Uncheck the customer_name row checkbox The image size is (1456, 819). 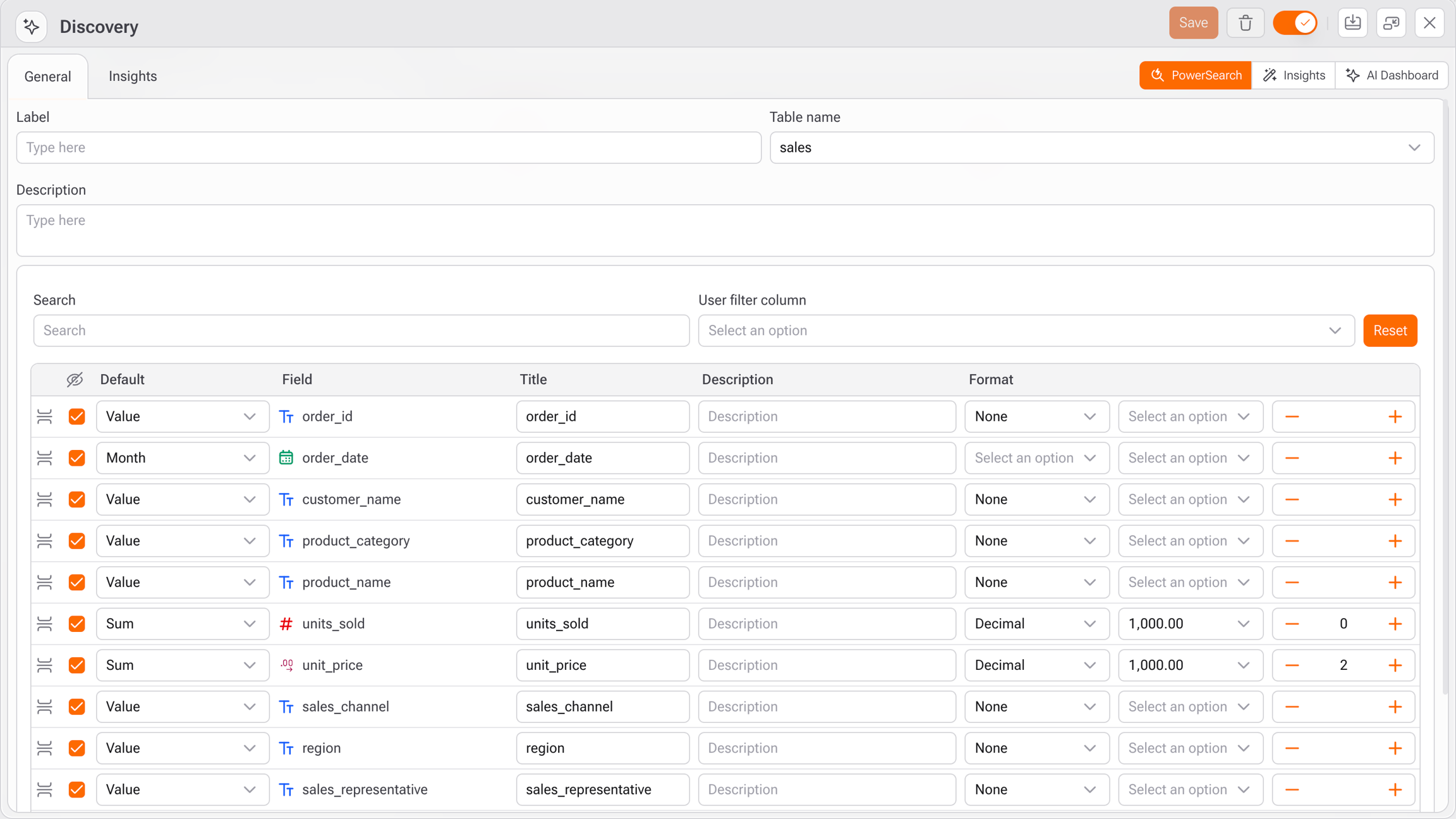pyautogui.click(x=77, y=499)
